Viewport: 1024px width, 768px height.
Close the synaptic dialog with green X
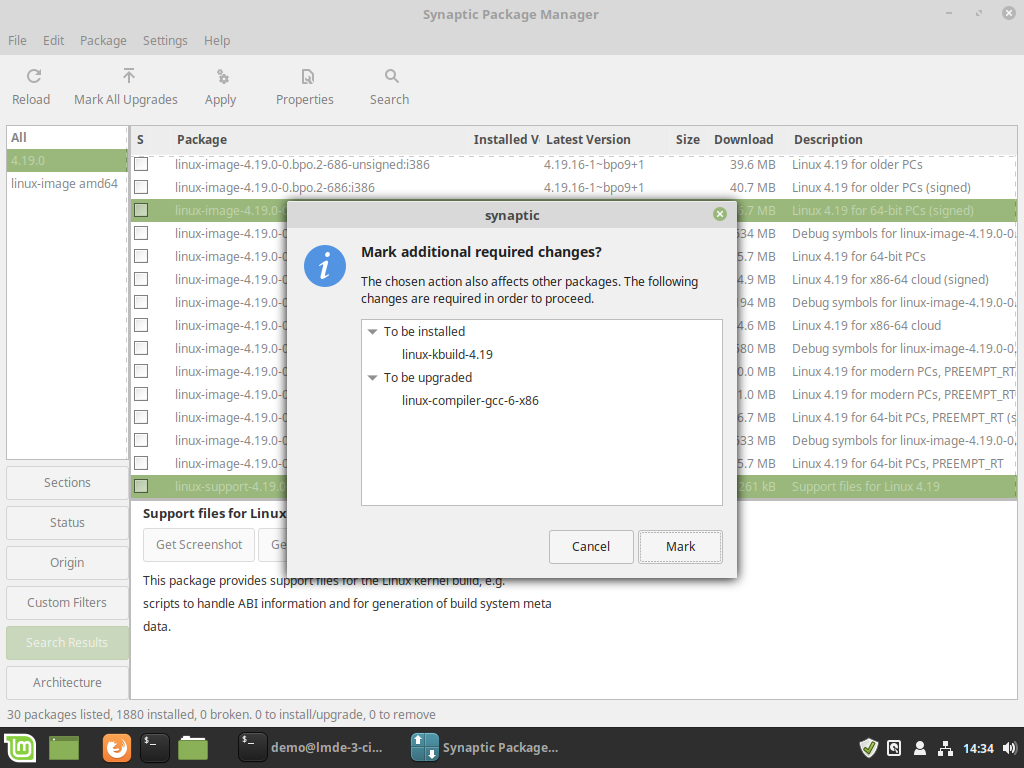pyautogui.click(x=720, y=214)
